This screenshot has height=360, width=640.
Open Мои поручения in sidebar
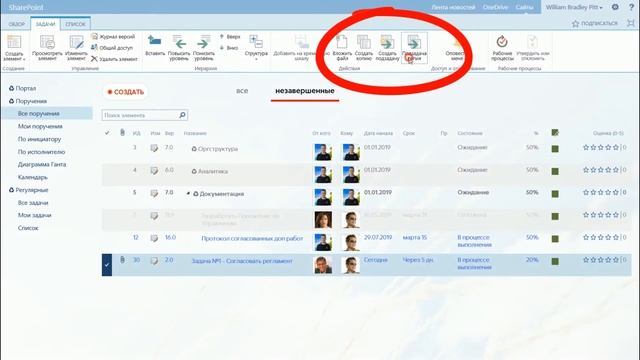(x=40, y=126)
